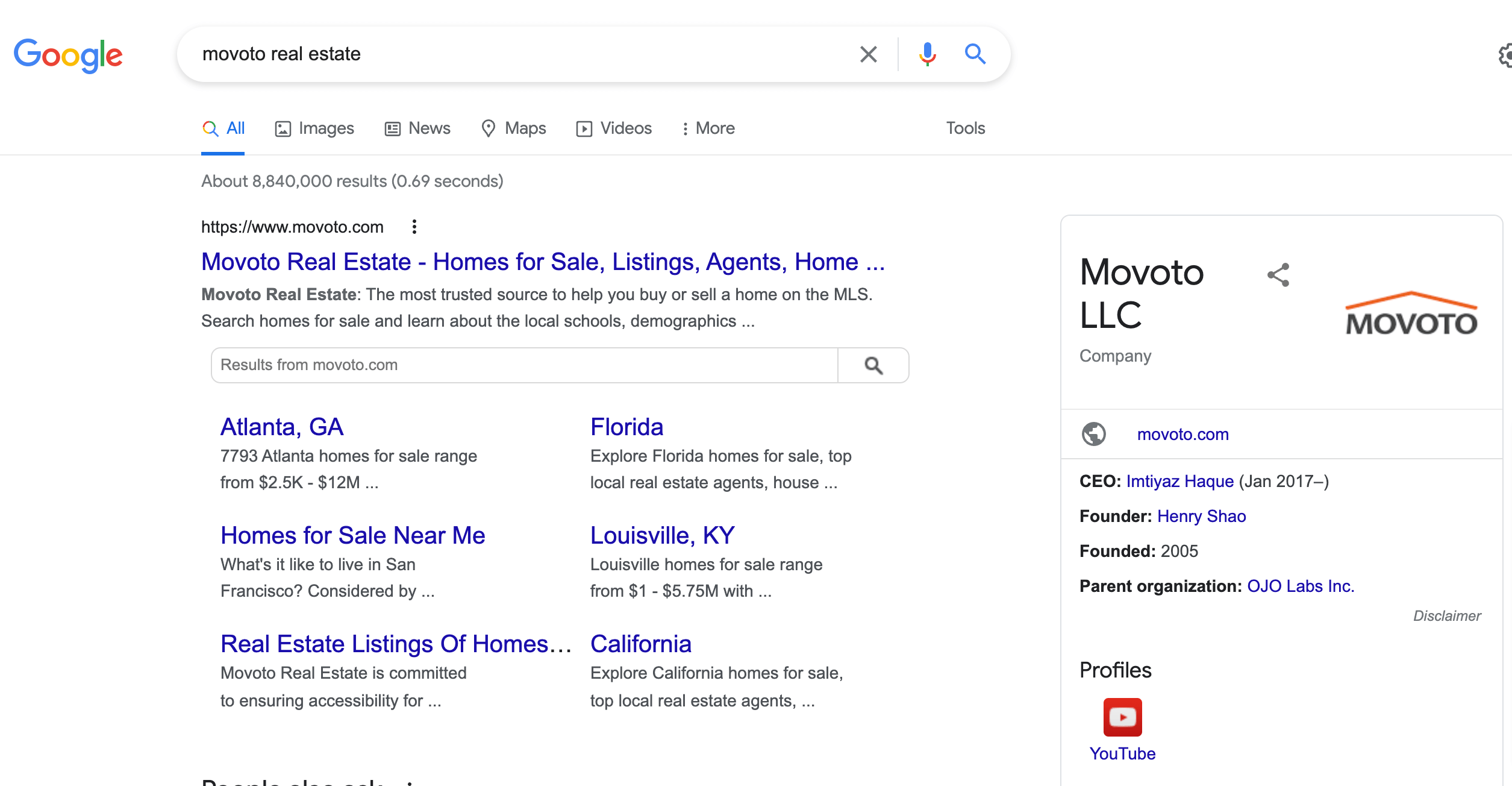
Task: Switch to the News tab
Action: click(x=417, y=128)
